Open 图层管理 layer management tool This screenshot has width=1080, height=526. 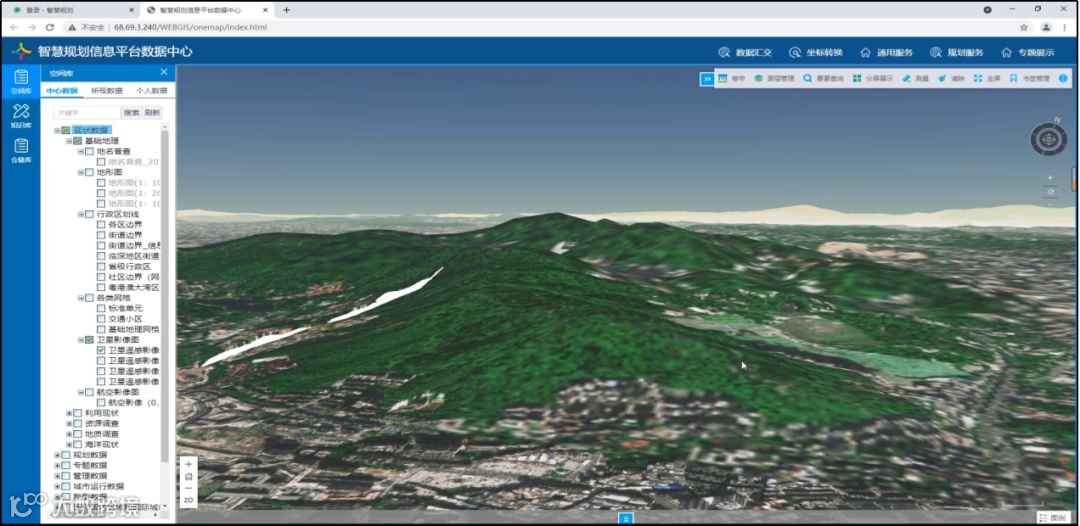[774, 78]
